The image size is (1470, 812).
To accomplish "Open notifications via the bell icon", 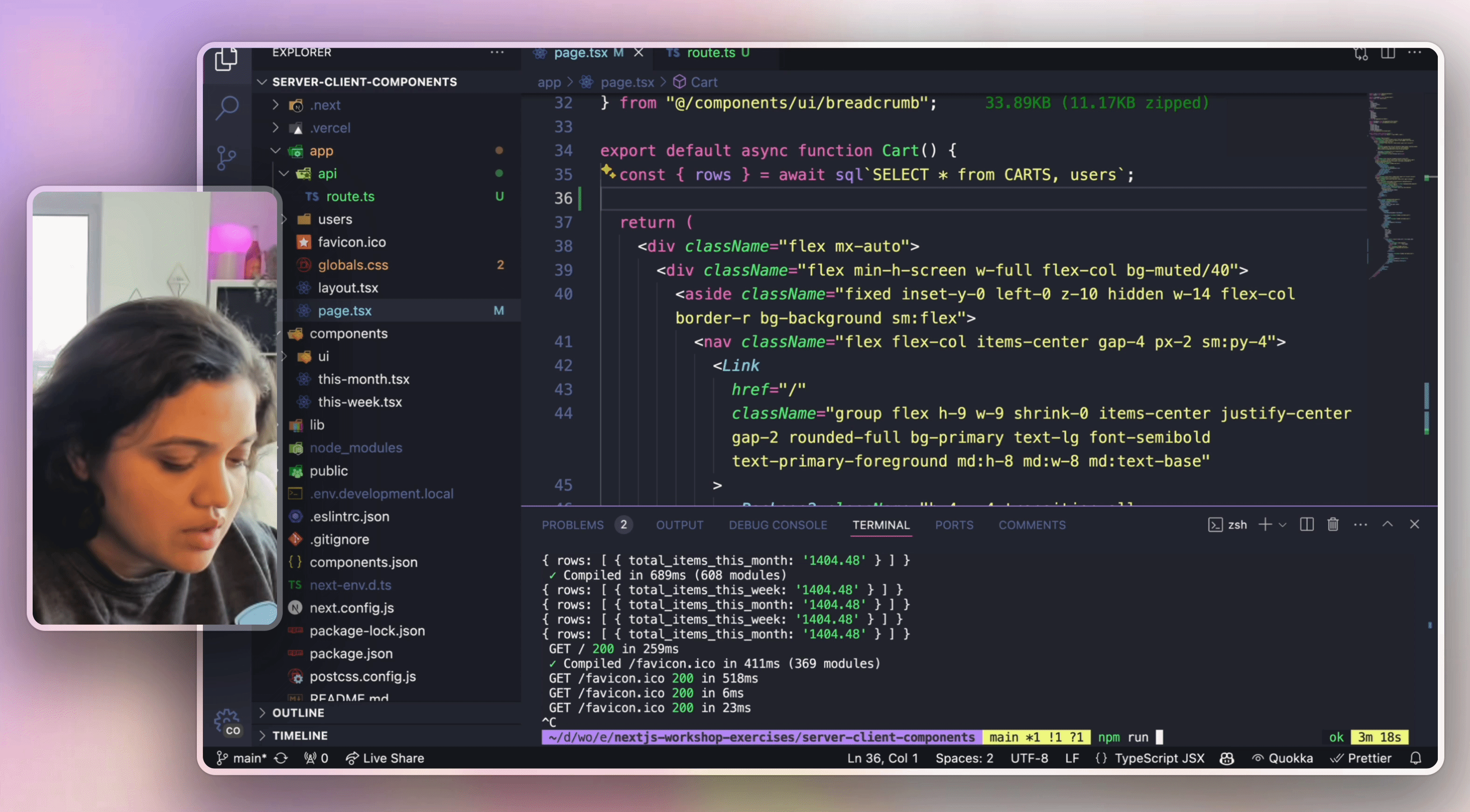I will pos(1416,758).
